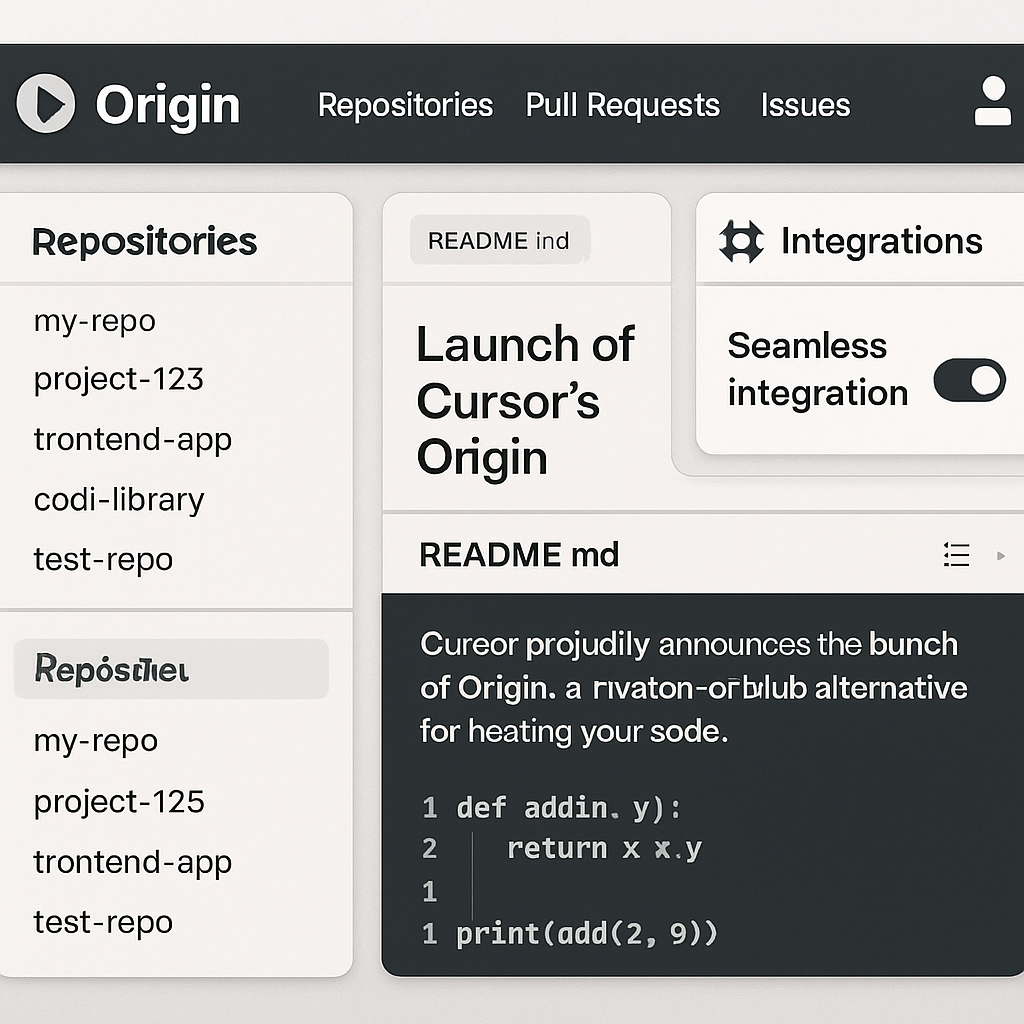
Task: Open trontend-app in the top repositories list
Action: (133, 440)
